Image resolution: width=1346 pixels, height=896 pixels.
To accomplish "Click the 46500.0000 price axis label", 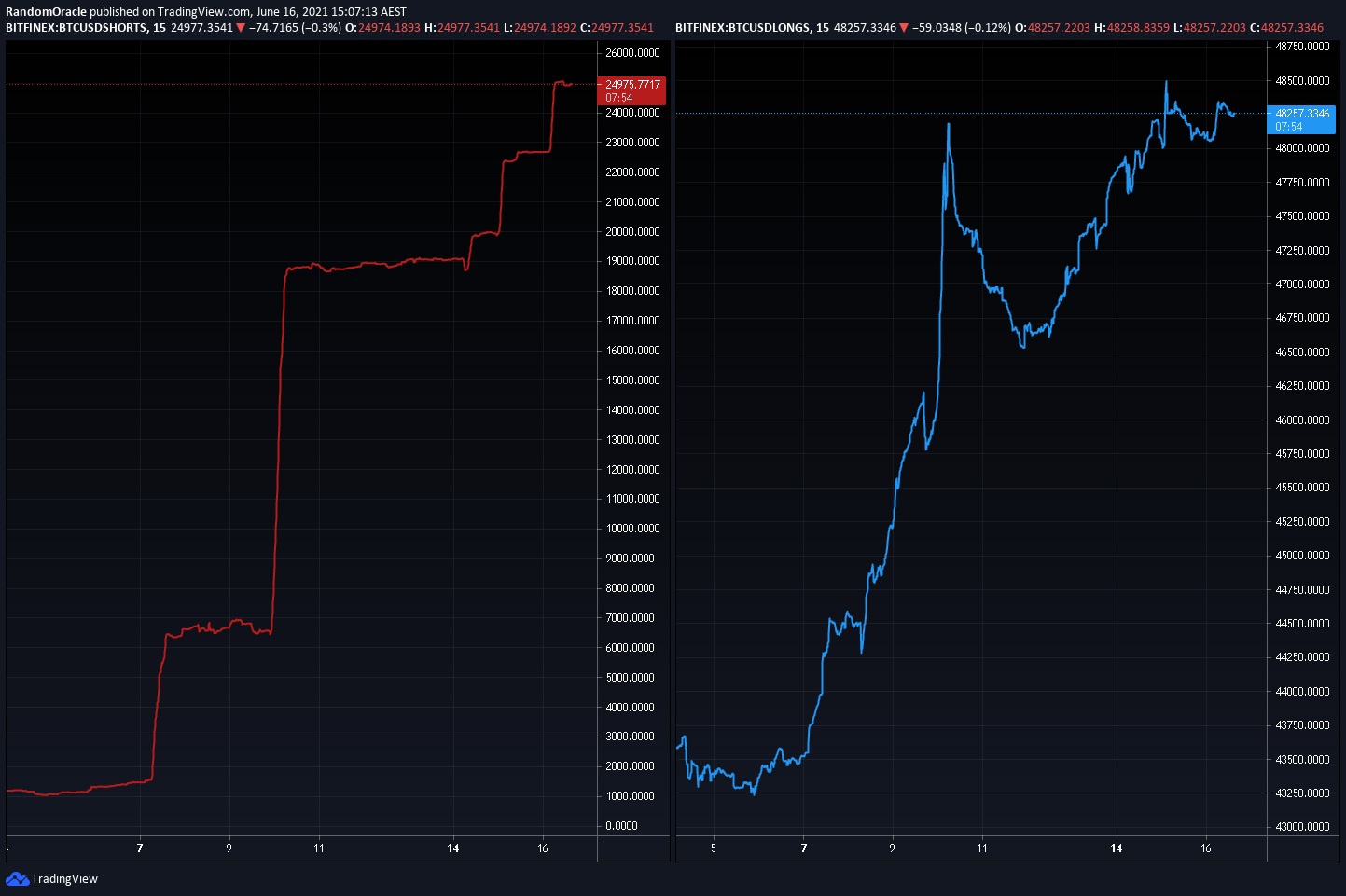I will tap(1302, 352).
